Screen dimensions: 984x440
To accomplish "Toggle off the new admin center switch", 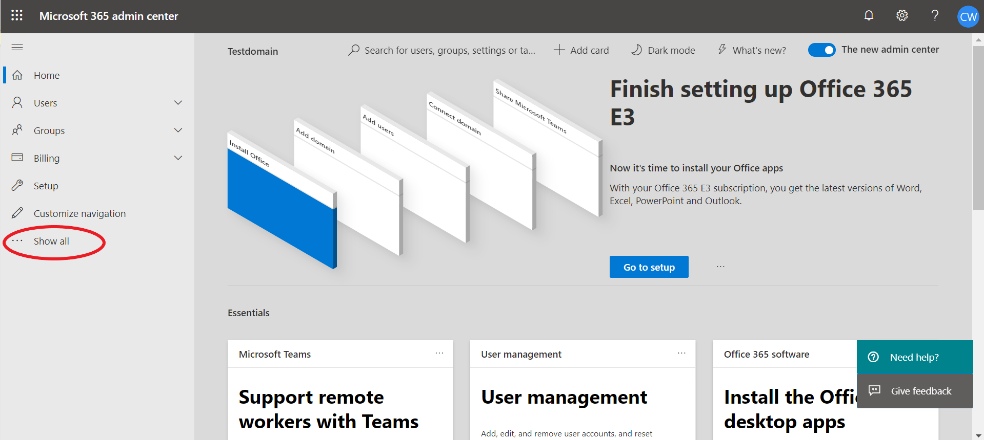I will click(821, 50).
